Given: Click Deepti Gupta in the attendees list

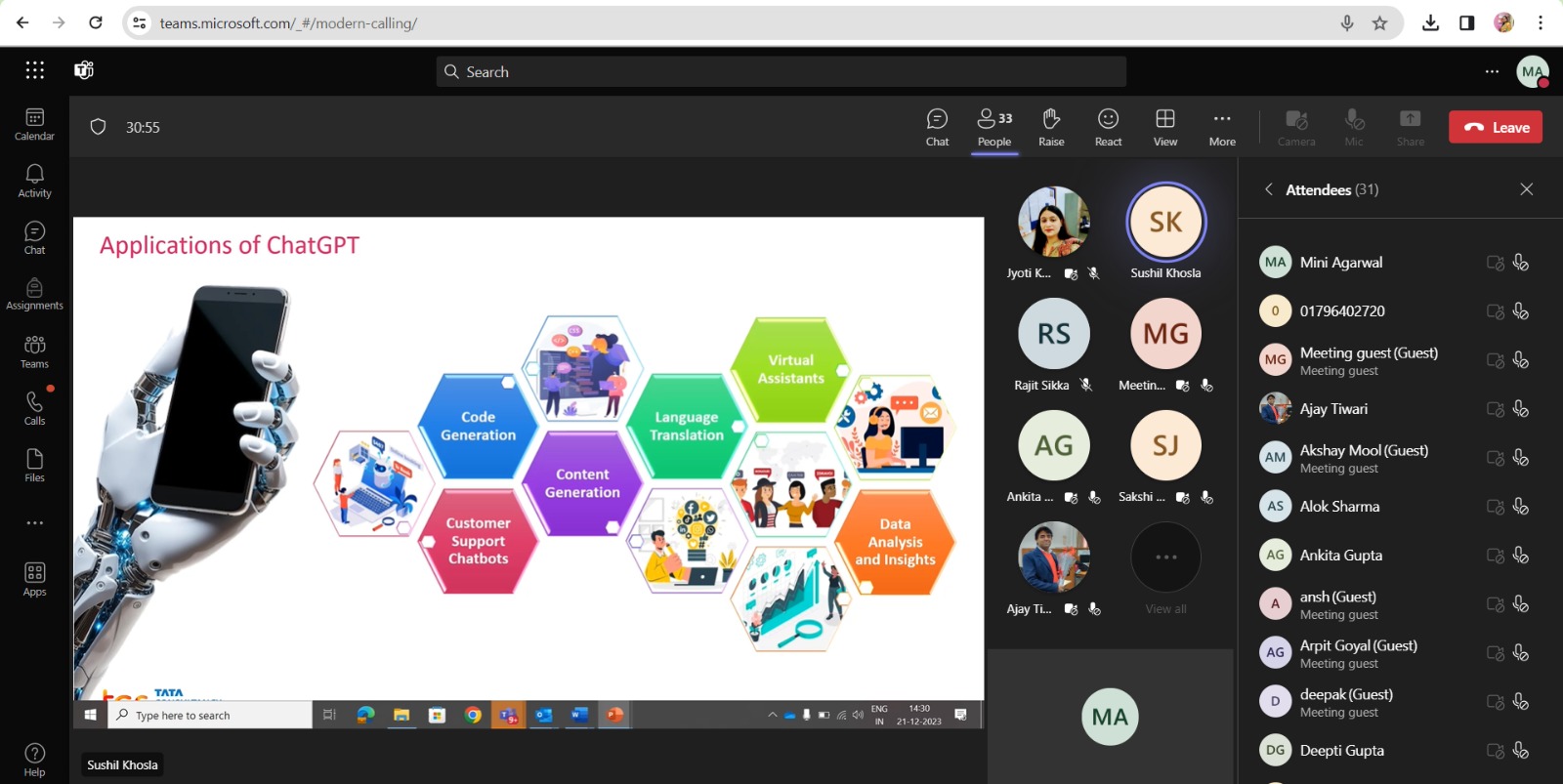Looking at the screenshot, I should click(1341, 751).
